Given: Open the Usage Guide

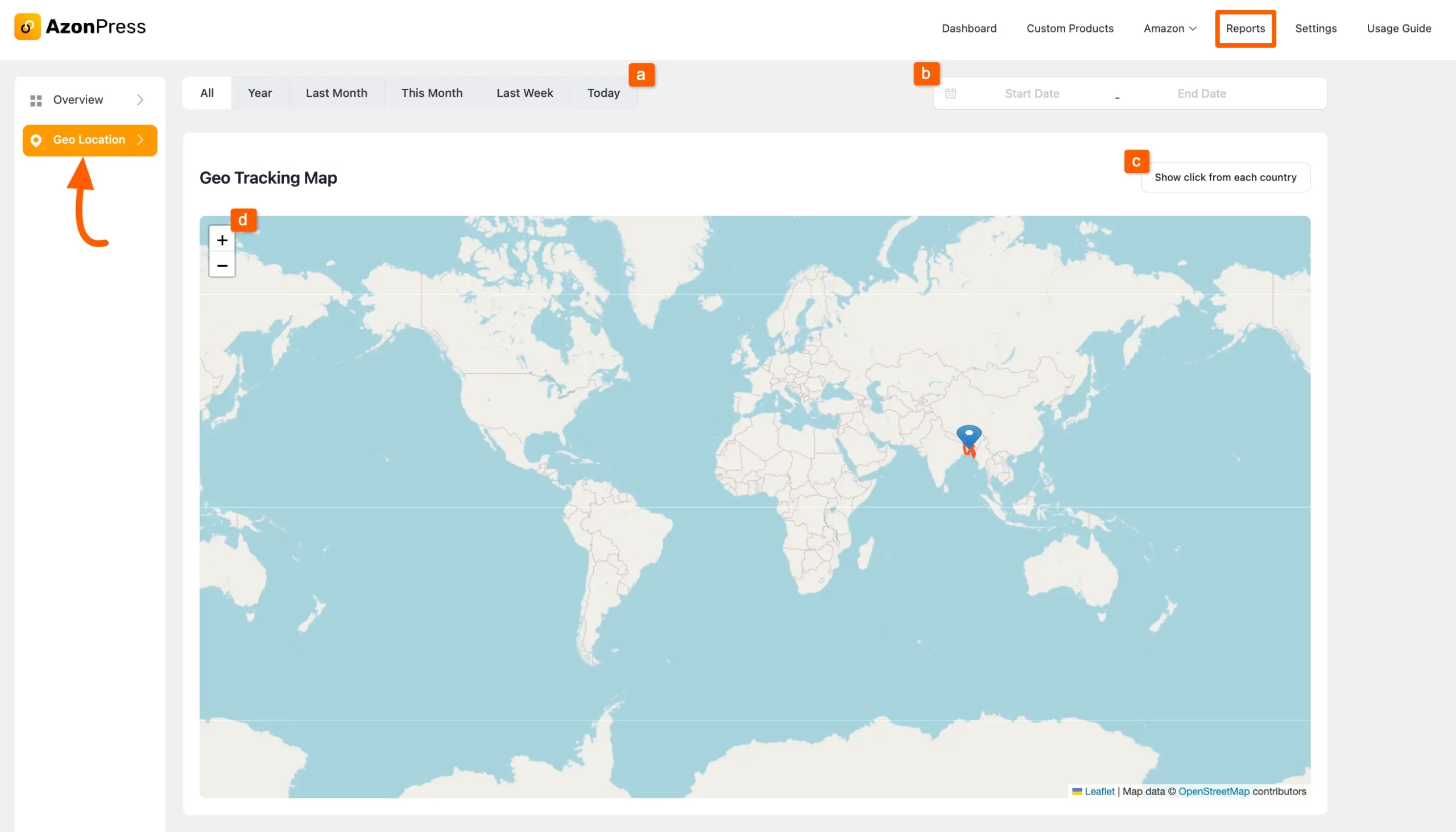Looking at the screenshot, I should click(x=1399, y=28).
